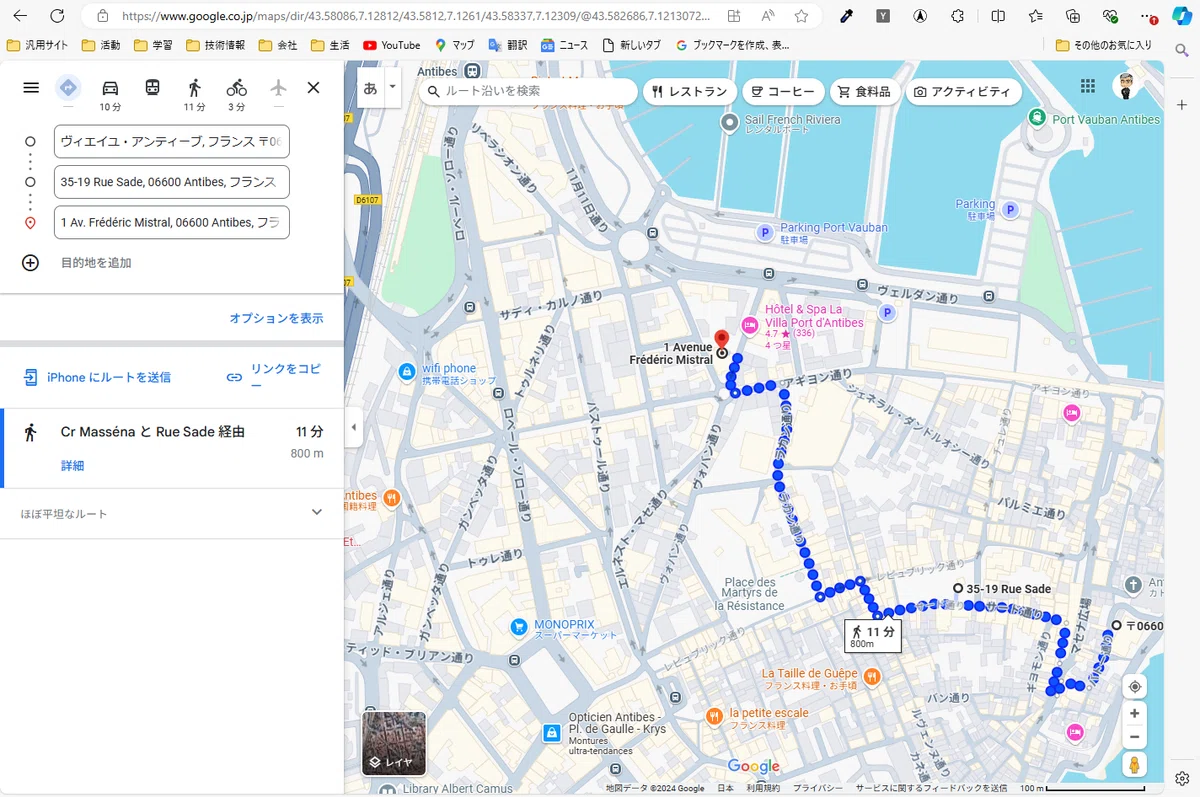Click the add destination plus icon
The height and width of the screenshot is (797, 1200).
click(x=31, y=263)
